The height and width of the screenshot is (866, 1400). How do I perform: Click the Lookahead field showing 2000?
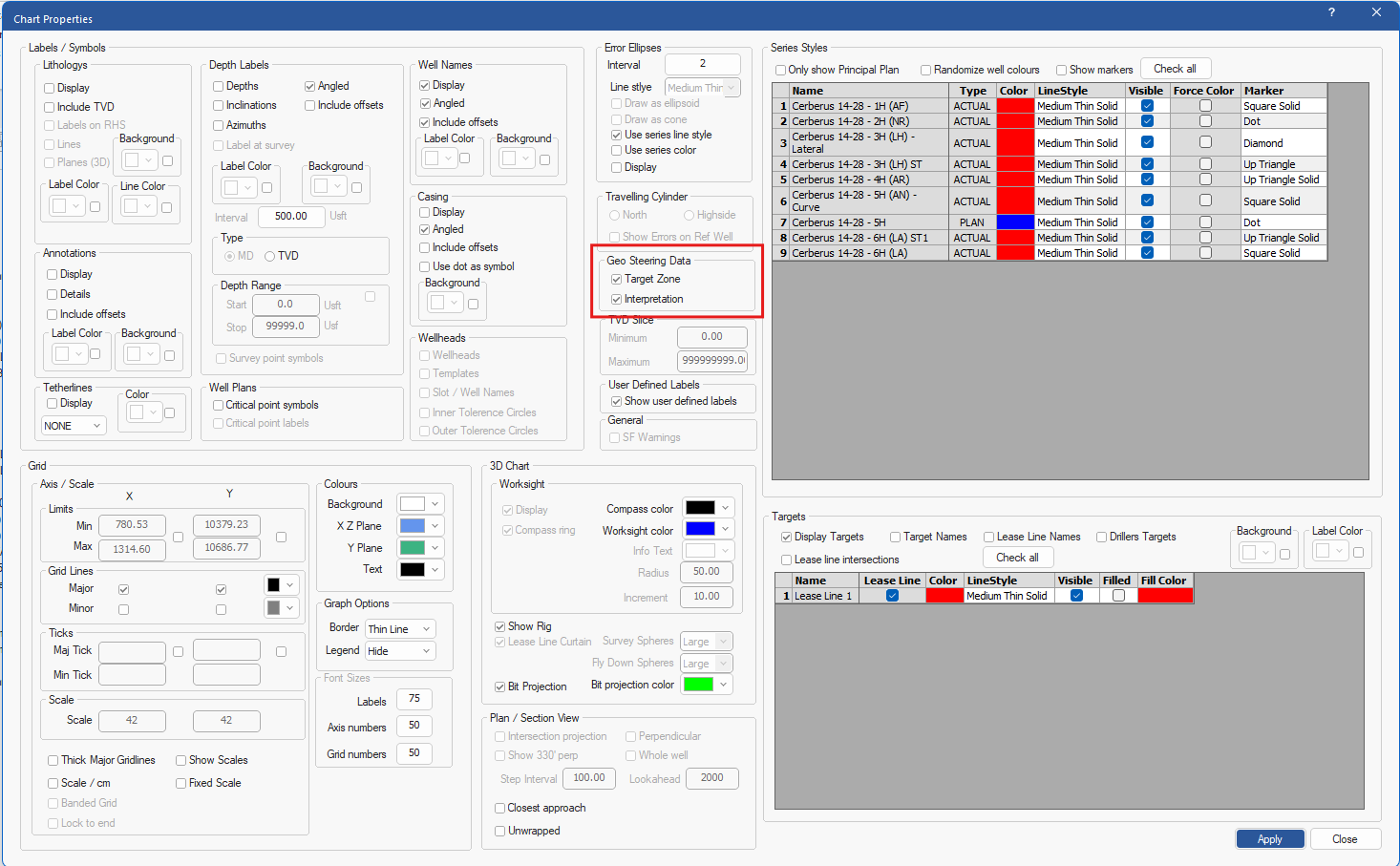tap(712, 778)
